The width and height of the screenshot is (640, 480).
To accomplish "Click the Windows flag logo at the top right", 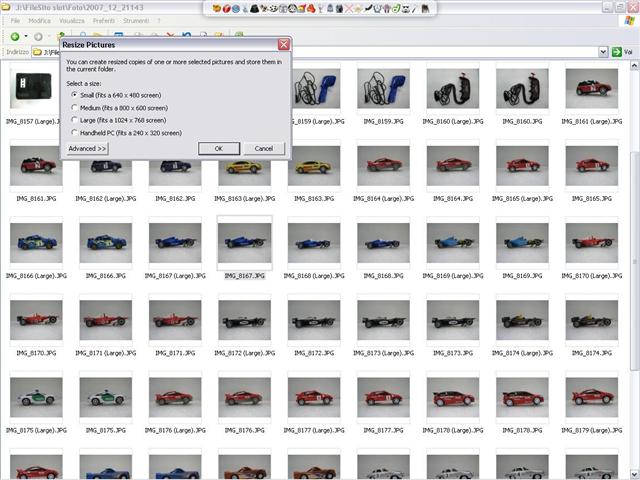I will (629, 20).
